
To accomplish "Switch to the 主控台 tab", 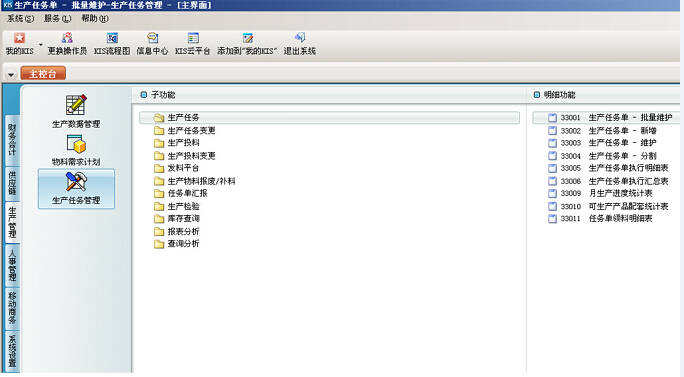I will 43,74.
